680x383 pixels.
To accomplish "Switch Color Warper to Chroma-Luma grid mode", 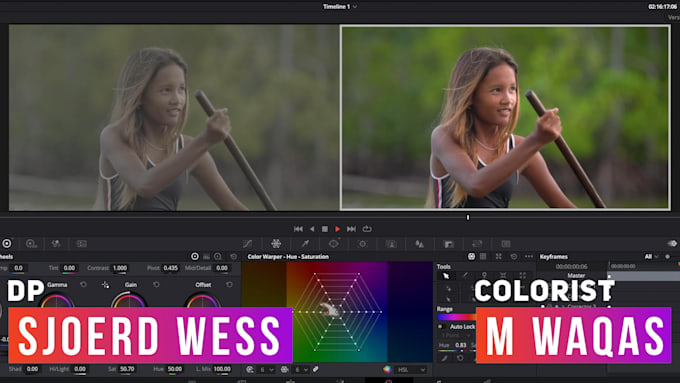I will coord(483,257).
